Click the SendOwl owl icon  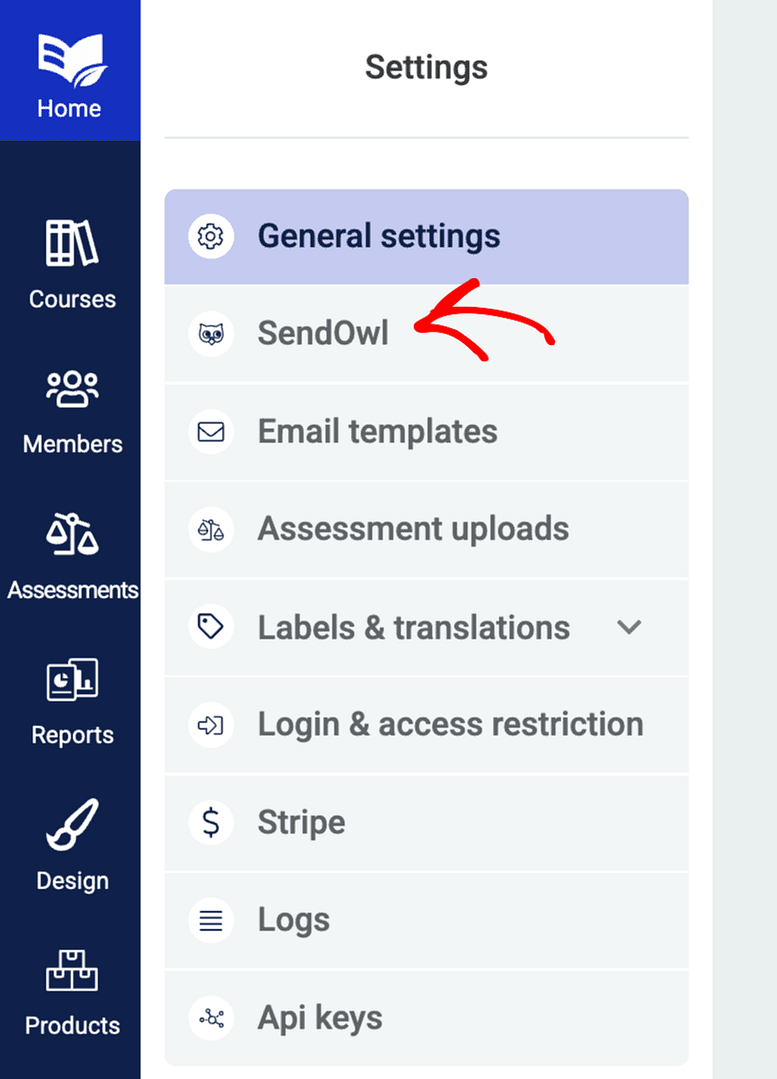pos(210,334)
